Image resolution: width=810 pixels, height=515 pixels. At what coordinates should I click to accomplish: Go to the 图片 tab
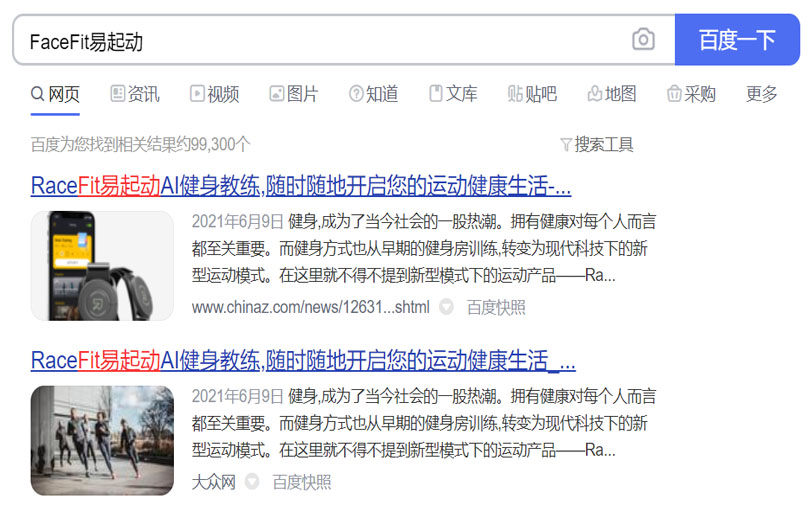tap(293, 94)
